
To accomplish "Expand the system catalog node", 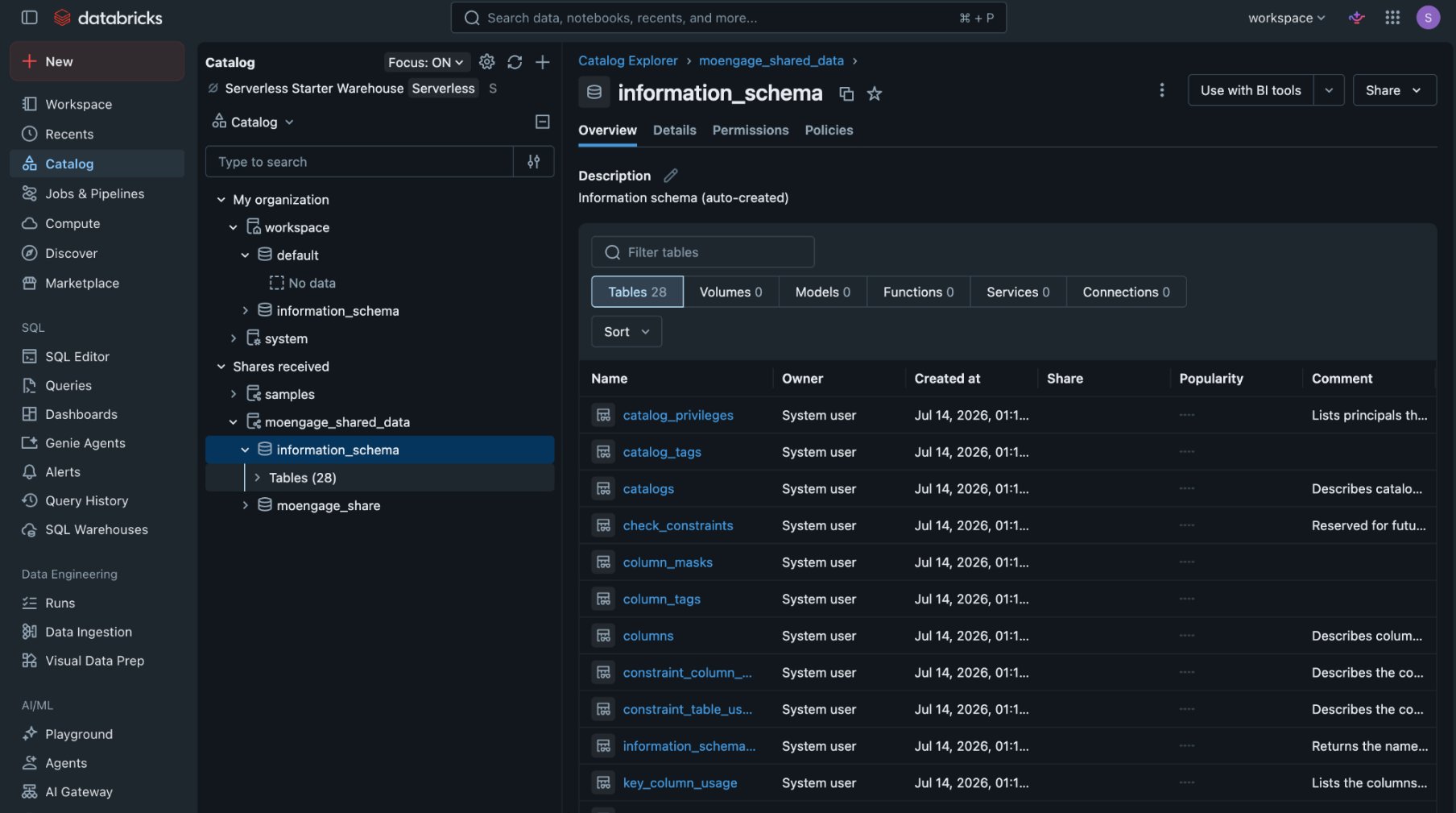I will coord(234,338).
